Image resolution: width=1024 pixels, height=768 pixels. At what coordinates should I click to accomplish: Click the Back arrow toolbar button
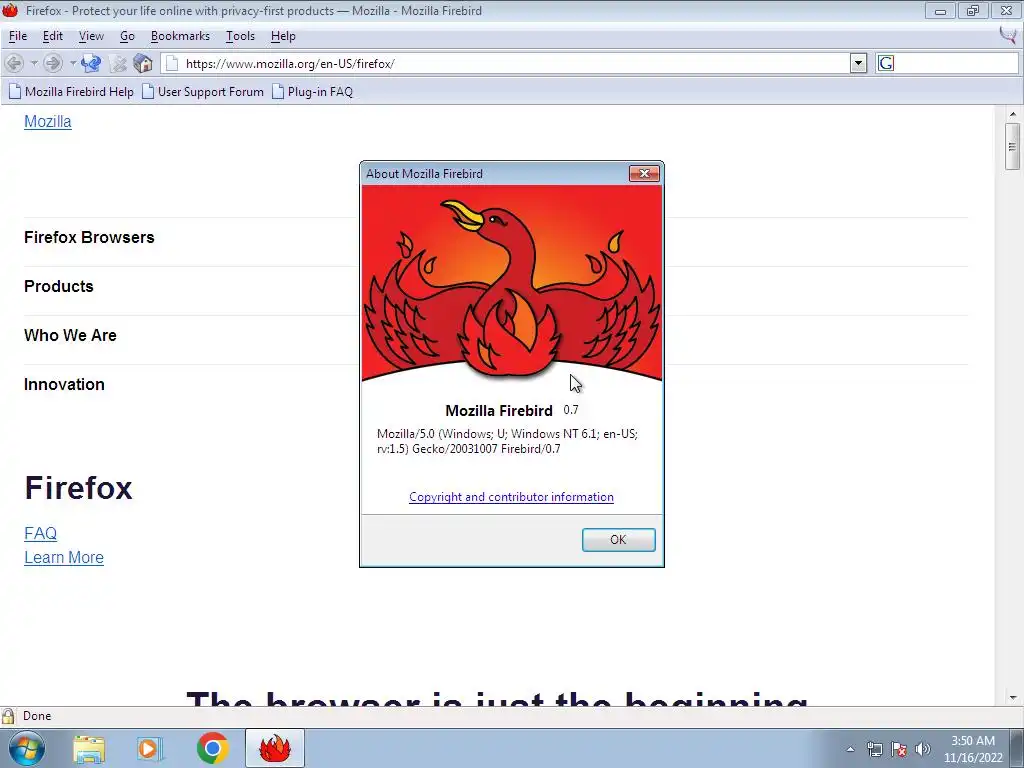[x=14, y=63]
